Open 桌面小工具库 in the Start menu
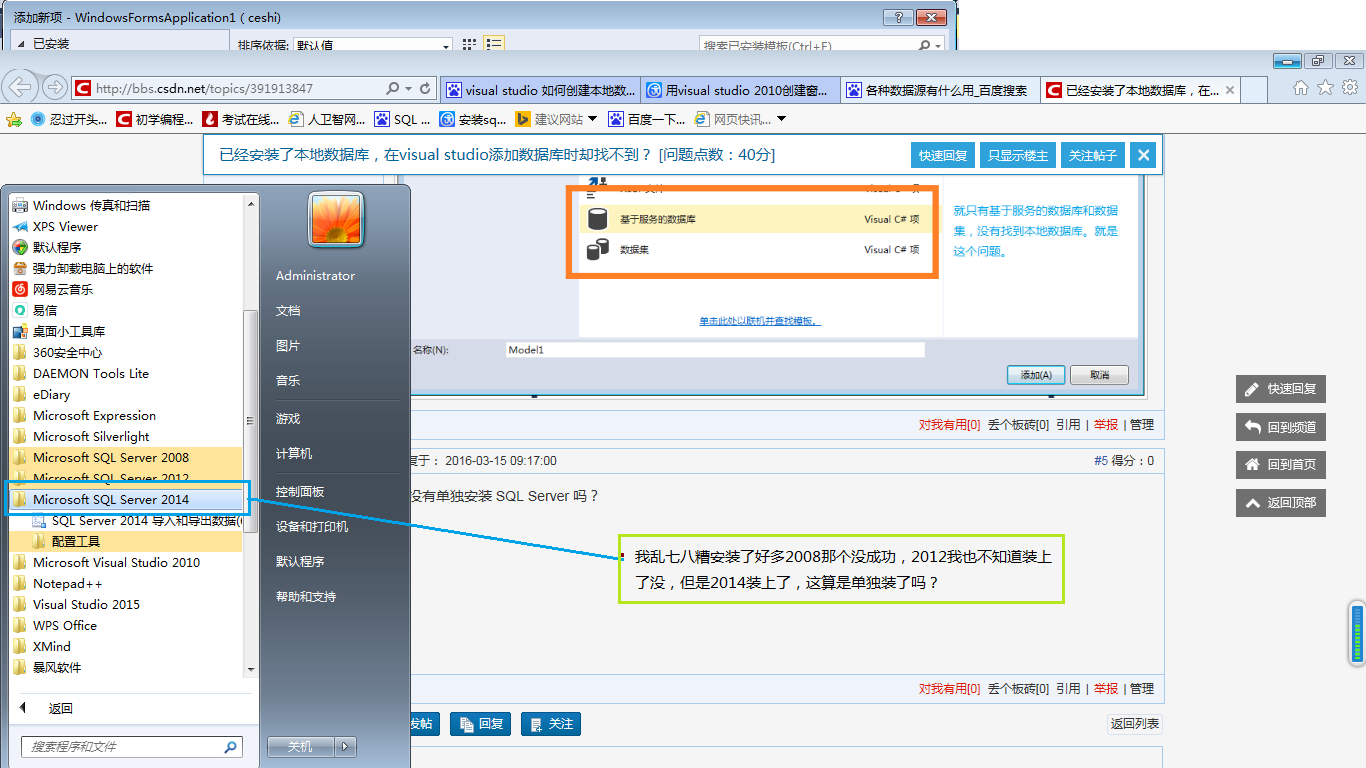Screen dimensions: 1366x768 click(x=59, y=331)
